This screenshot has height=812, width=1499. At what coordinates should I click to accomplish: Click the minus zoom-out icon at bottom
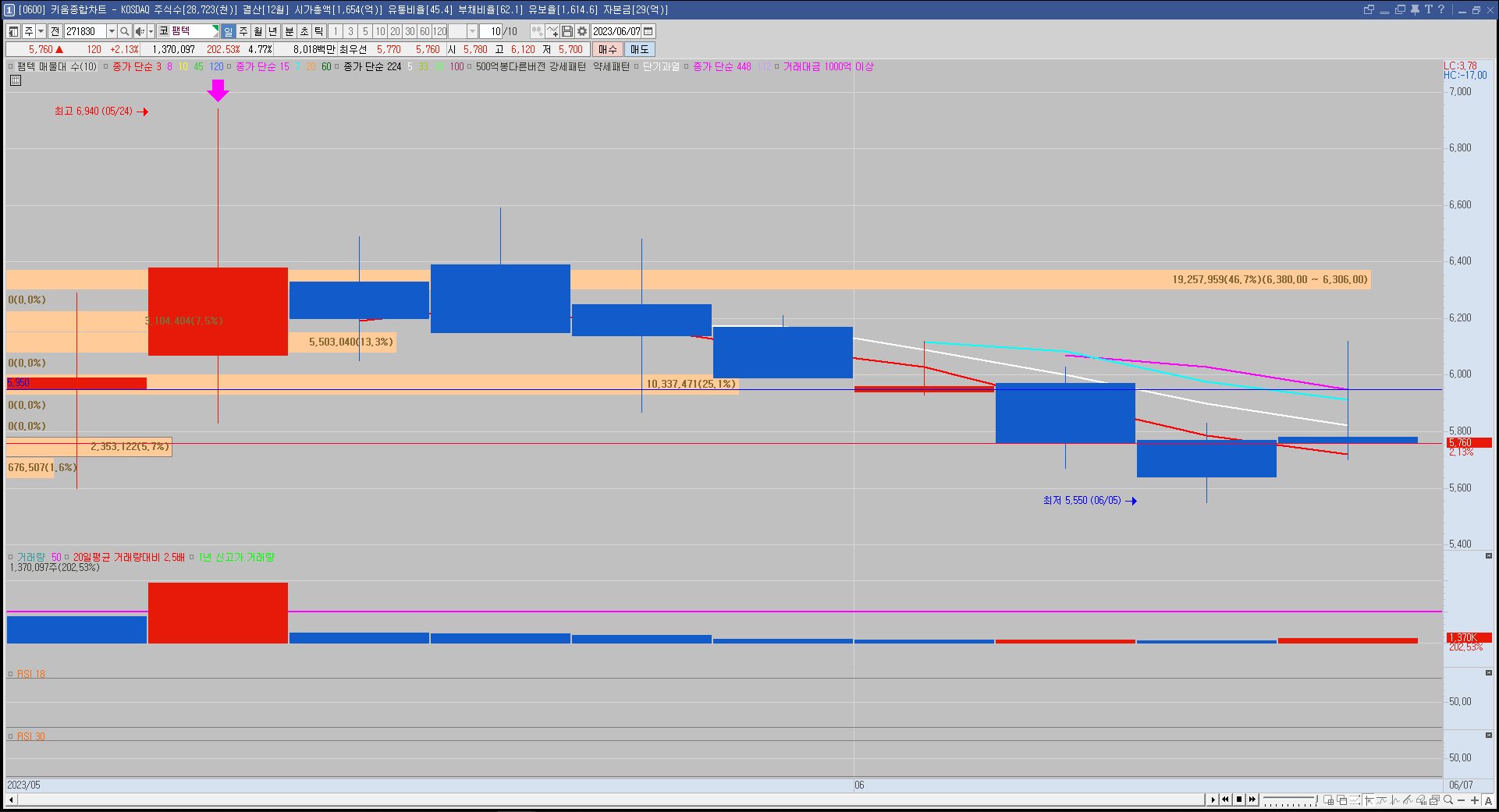1462,800
